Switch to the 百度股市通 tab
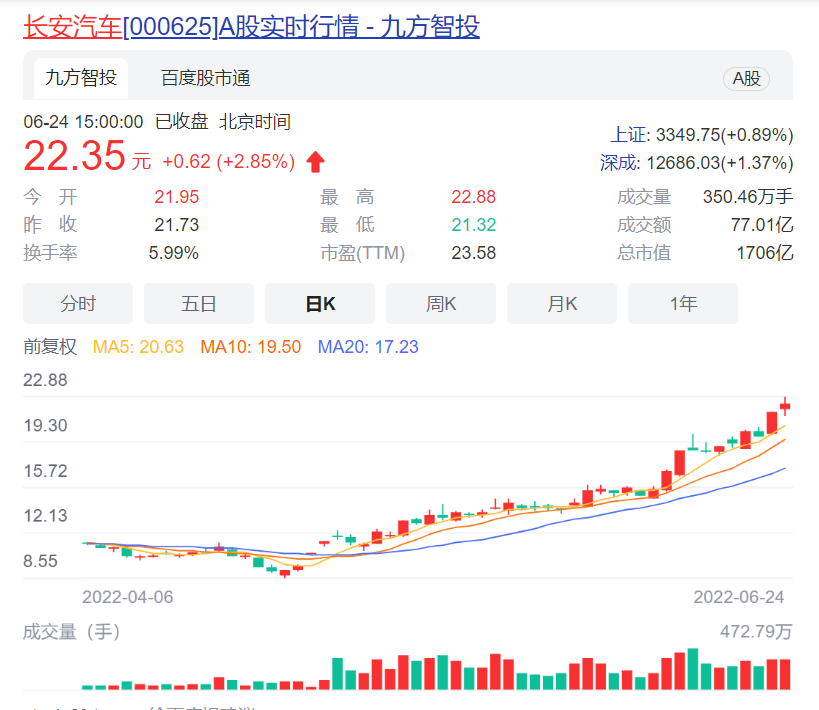This screenshot has width=819, height=710. tap(205, 78)
